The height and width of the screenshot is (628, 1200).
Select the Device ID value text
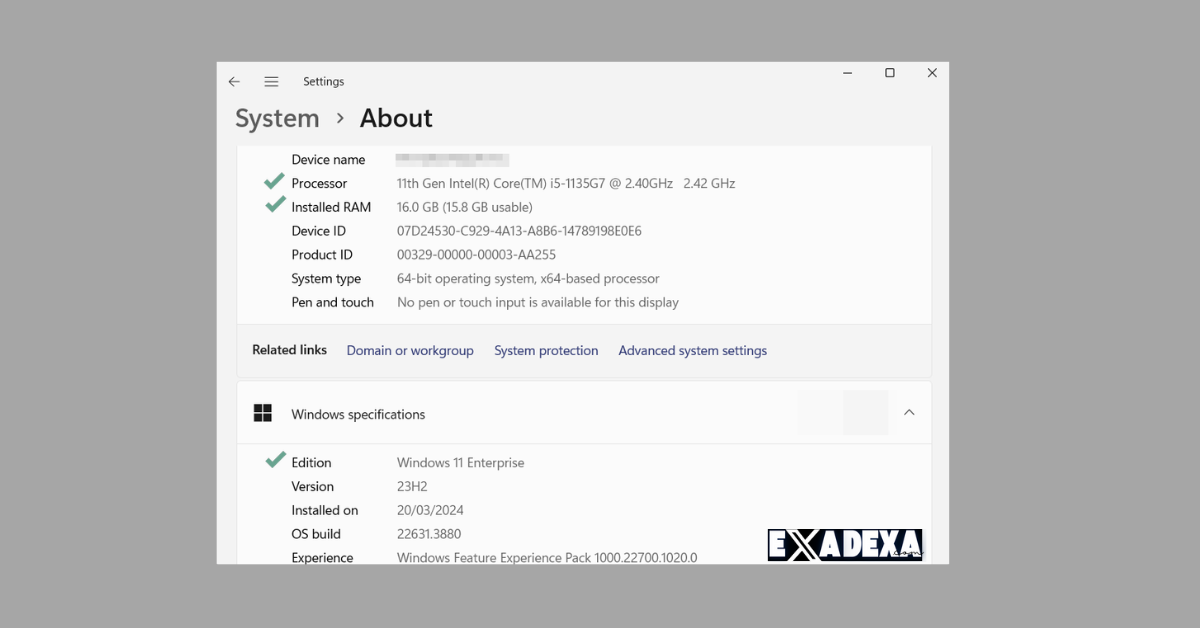(518, 230)
